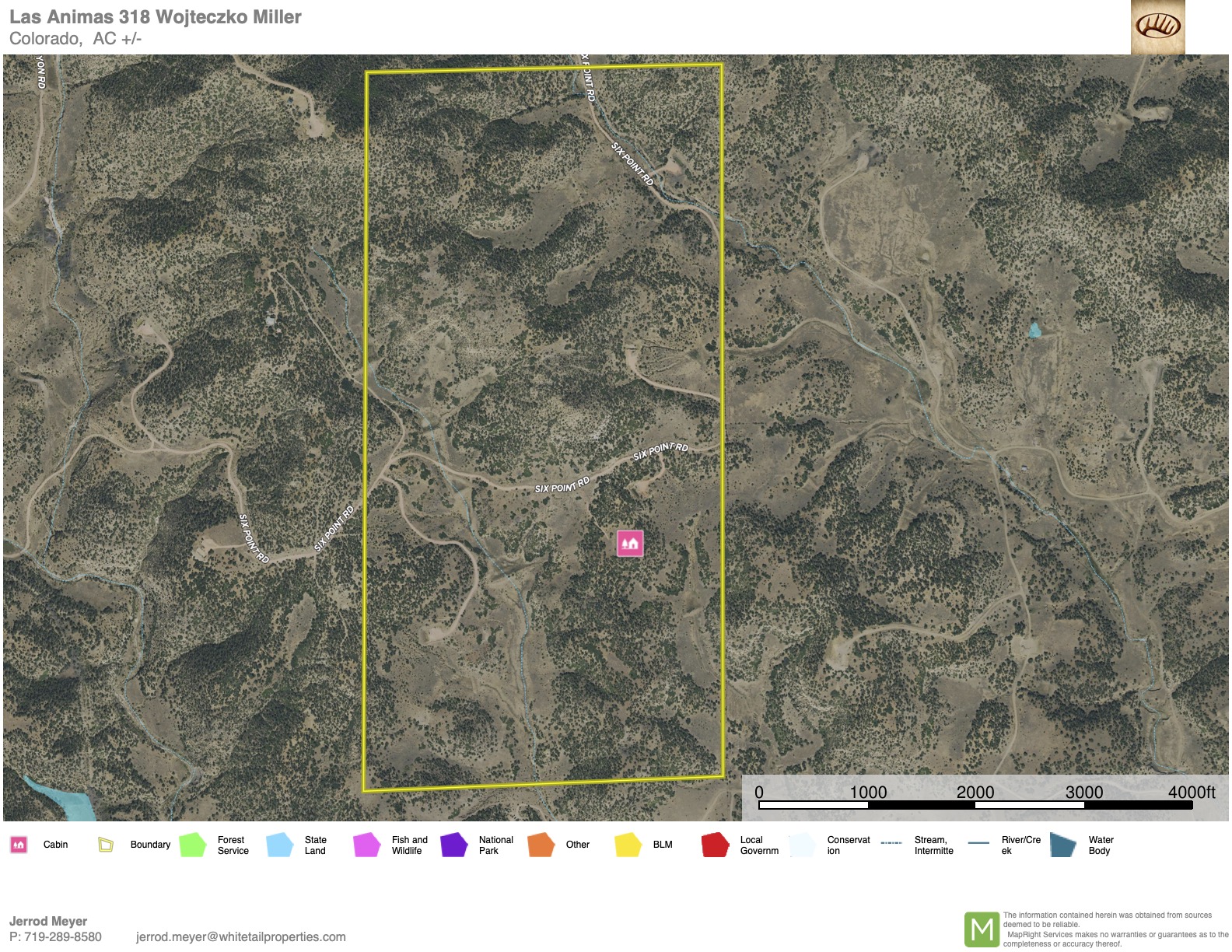
Task: Click the green MapRight M logo
Action: pos(982,929)
